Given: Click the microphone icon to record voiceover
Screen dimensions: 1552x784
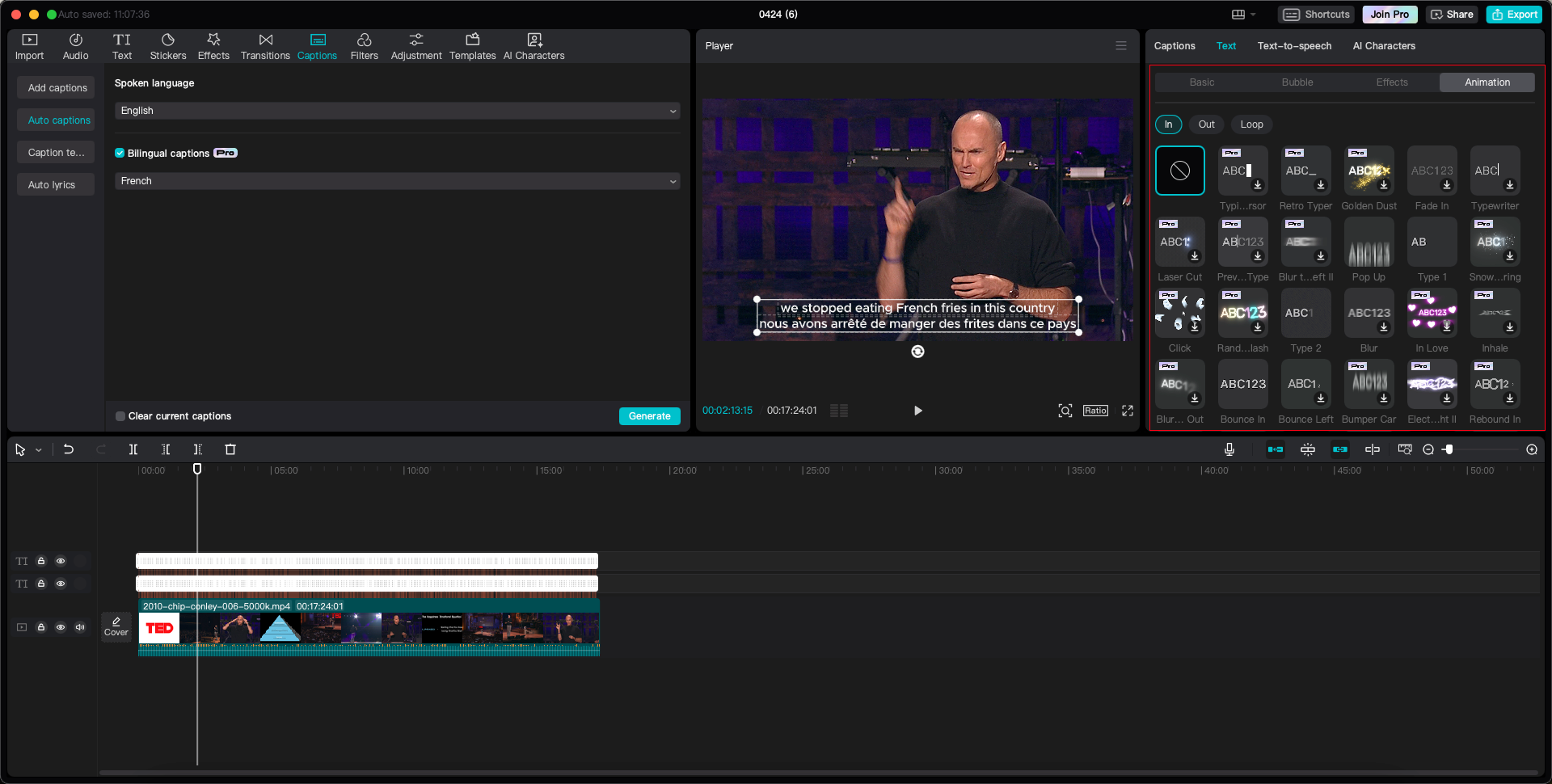Looking at the screenshot, I should click(x=1229, y=449).
